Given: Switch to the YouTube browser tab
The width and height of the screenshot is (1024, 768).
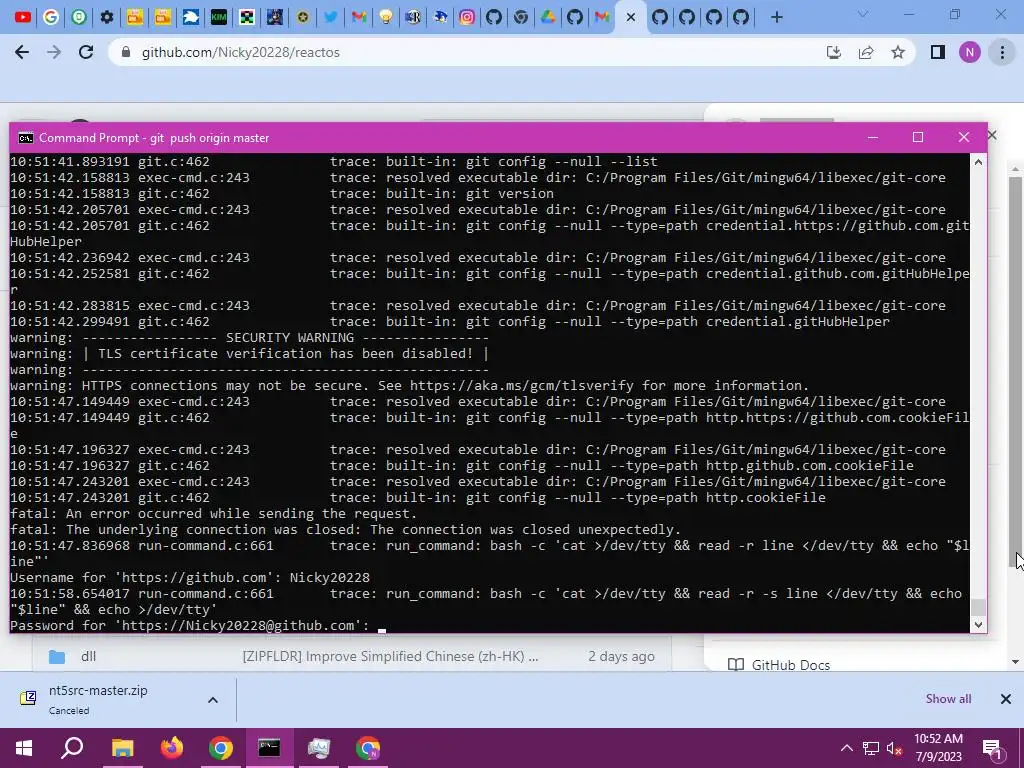Looking at the screenshot, I should point(23,17).
